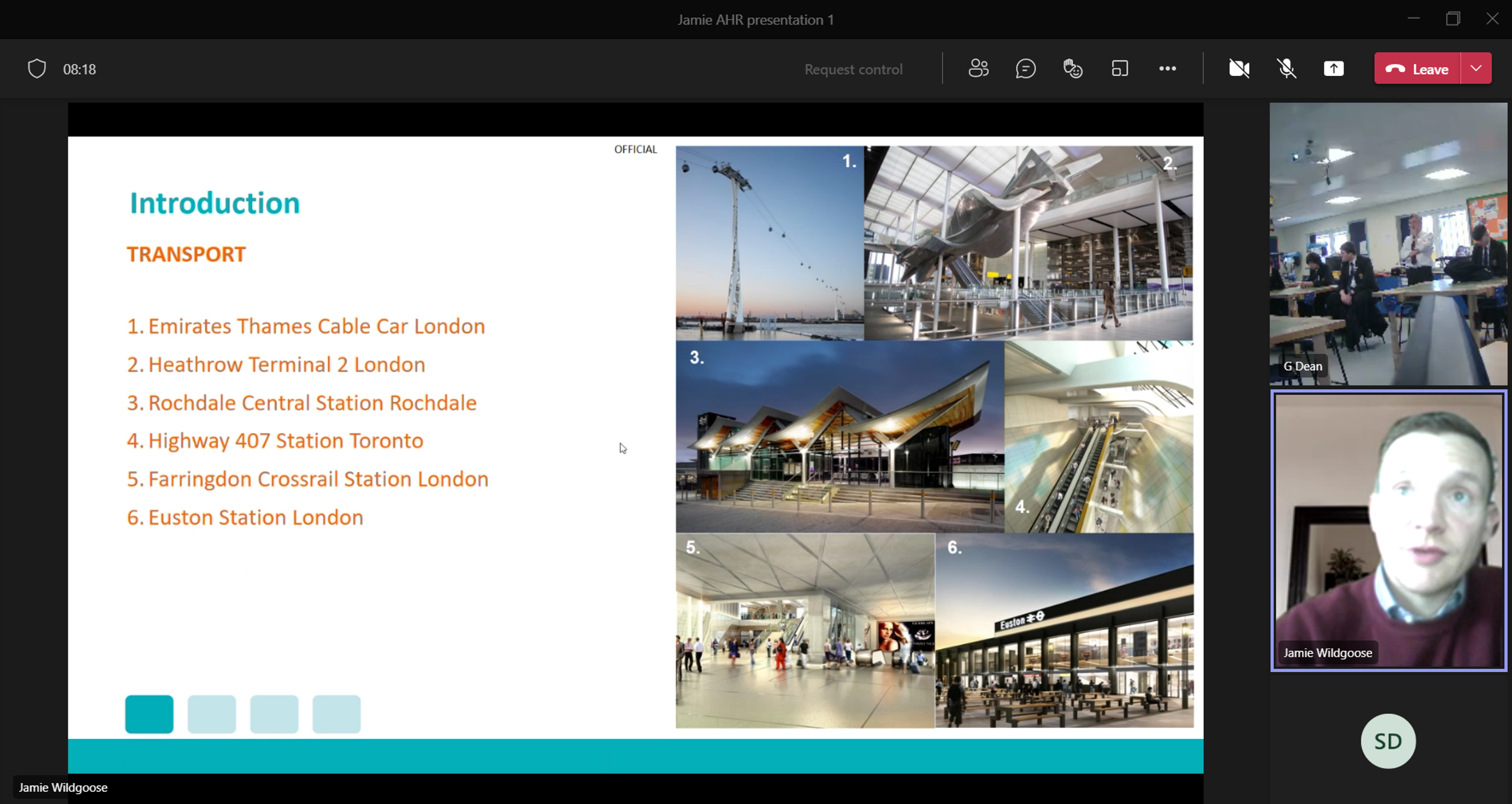
Task: Click the SD participant avatar
Action: 1388,741
